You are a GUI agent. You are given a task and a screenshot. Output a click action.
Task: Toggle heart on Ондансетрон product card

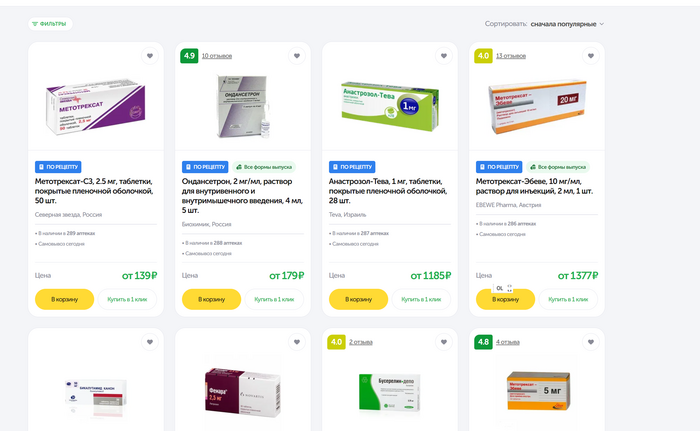pyautogui.click(x=297, y=56)
